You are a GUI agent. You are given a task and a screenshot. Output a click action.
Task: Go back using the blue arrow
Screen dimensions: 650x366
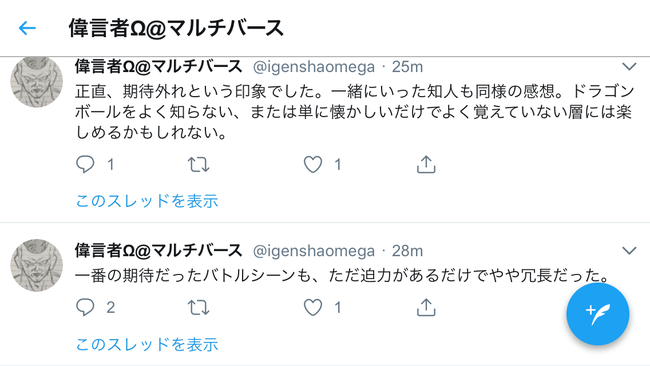click(27, 28)
